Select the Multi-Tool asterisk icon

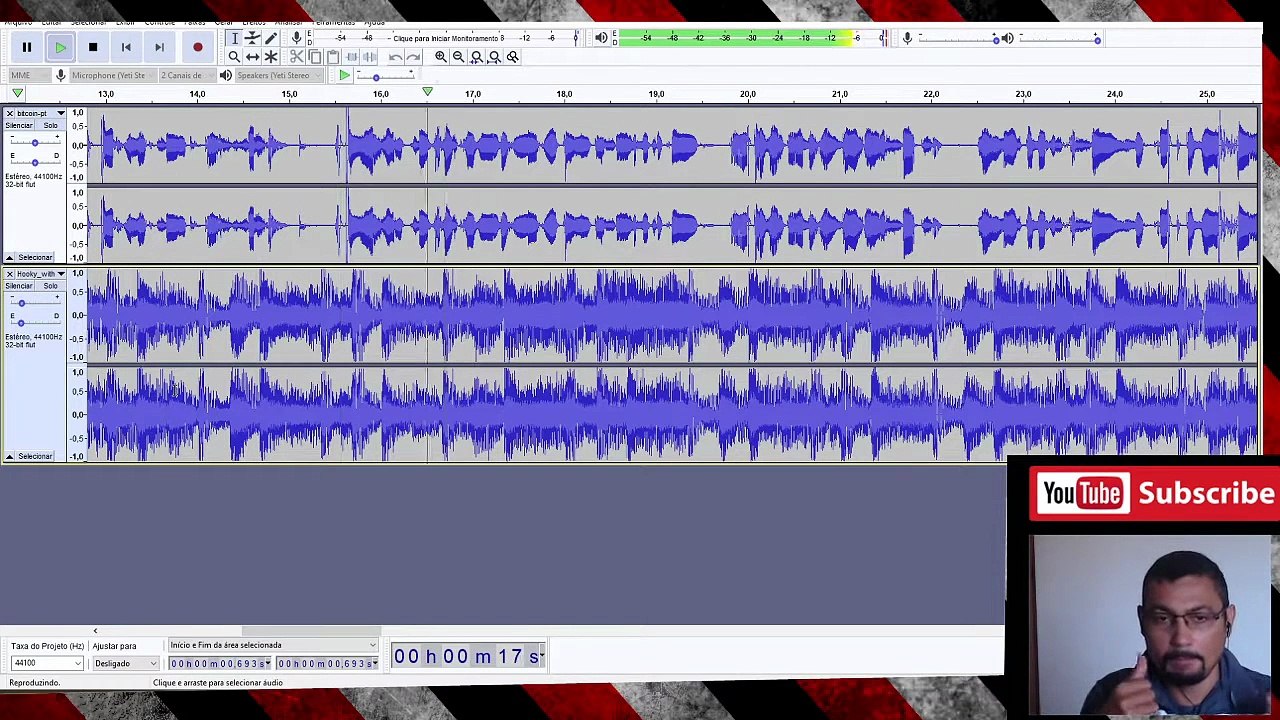click(270, 57)
